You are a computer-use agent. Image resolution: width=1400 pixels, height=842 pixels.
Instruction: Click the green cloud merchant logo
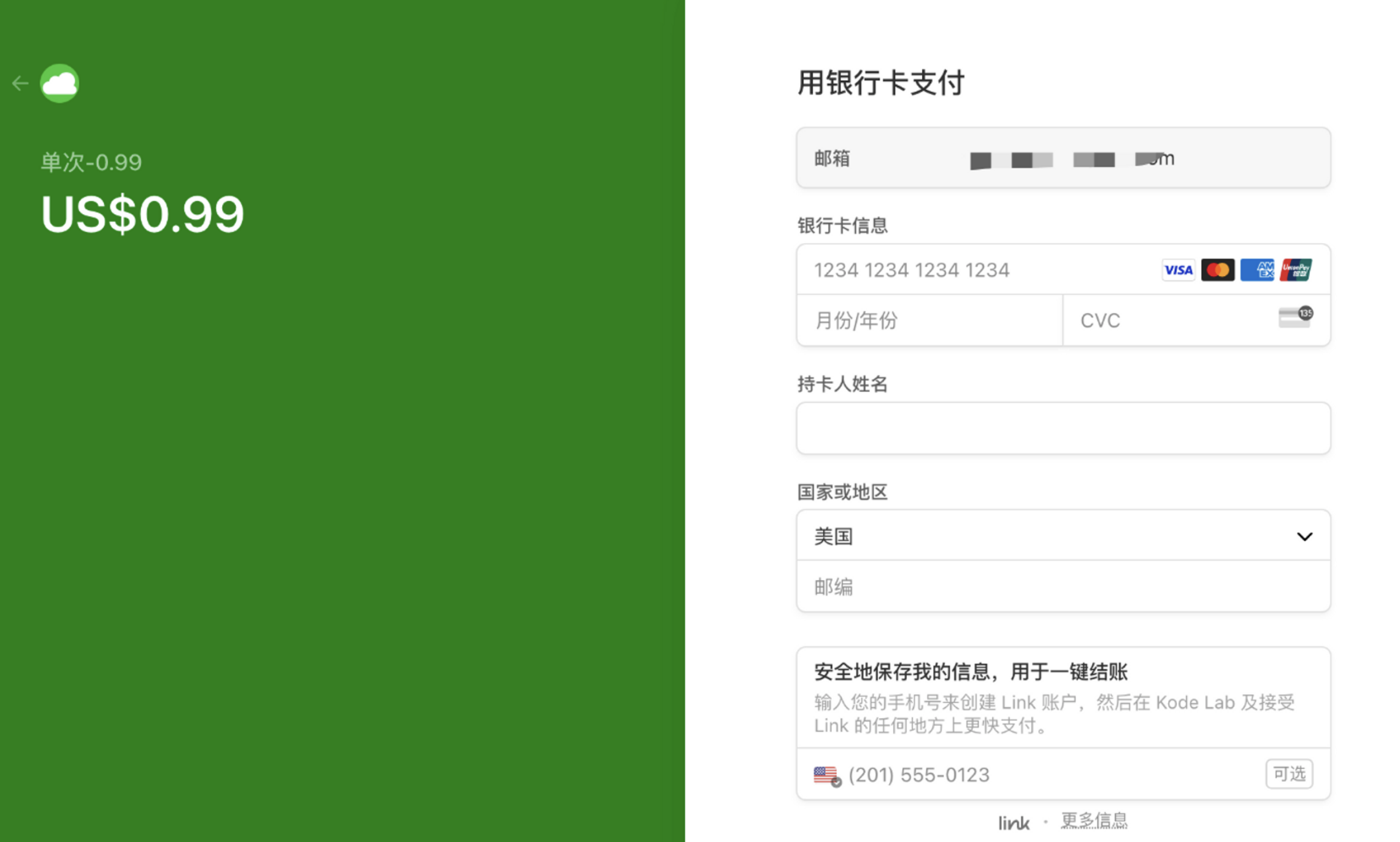(x=60, y=83)
